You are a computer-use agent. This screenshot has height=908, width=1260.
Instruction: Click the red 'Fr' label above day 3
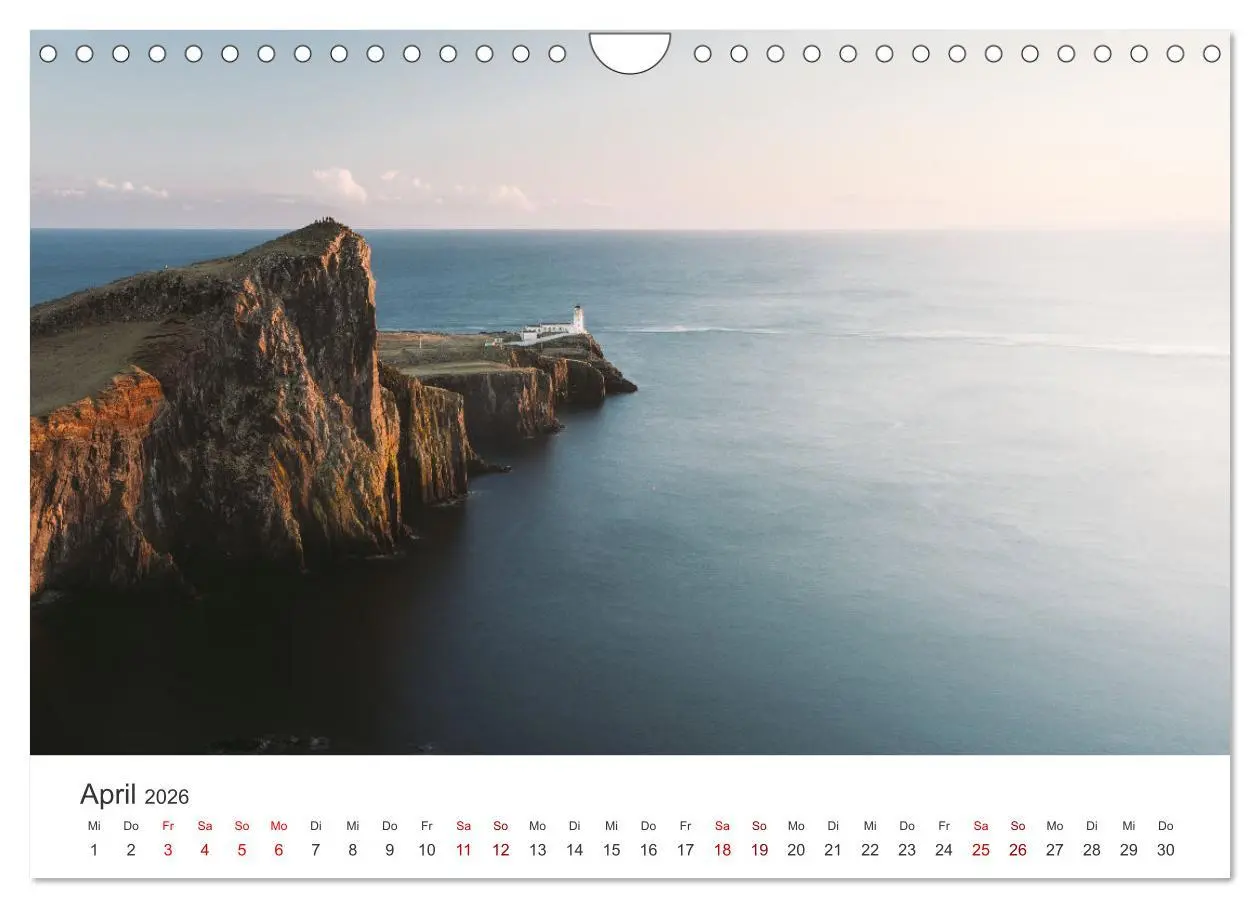click(168, 826)
